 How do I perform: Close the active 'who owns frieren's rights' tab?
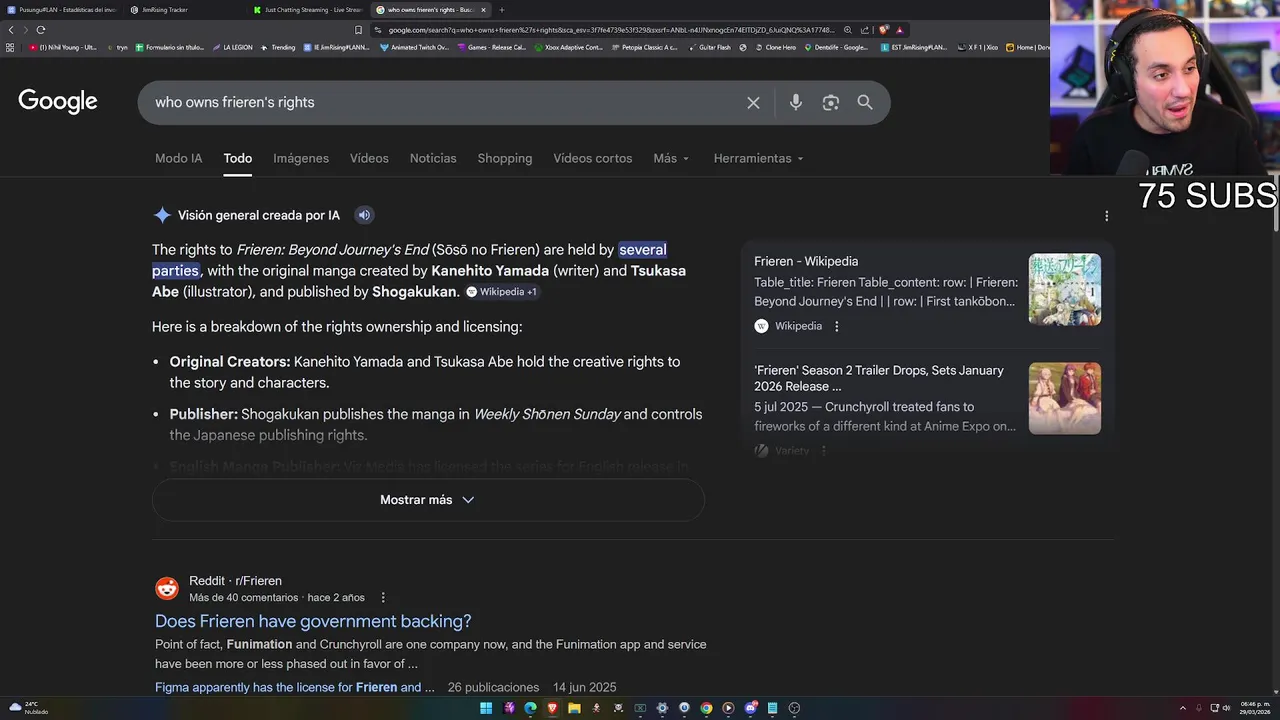pyautogui.click(x=483, y=10)
